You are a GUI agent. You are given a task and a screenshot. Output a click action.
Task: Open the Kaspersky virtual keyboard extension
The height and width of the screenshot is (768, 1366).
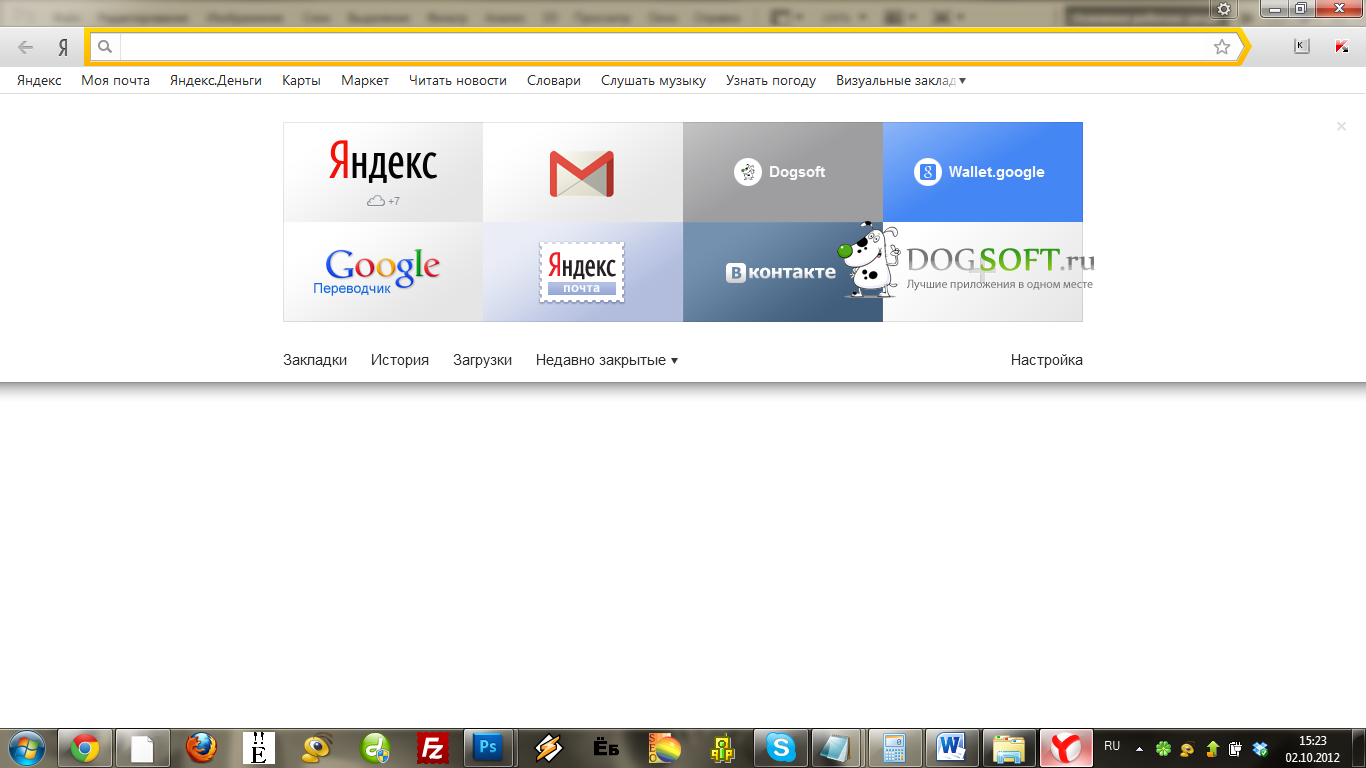(1301, 46)
